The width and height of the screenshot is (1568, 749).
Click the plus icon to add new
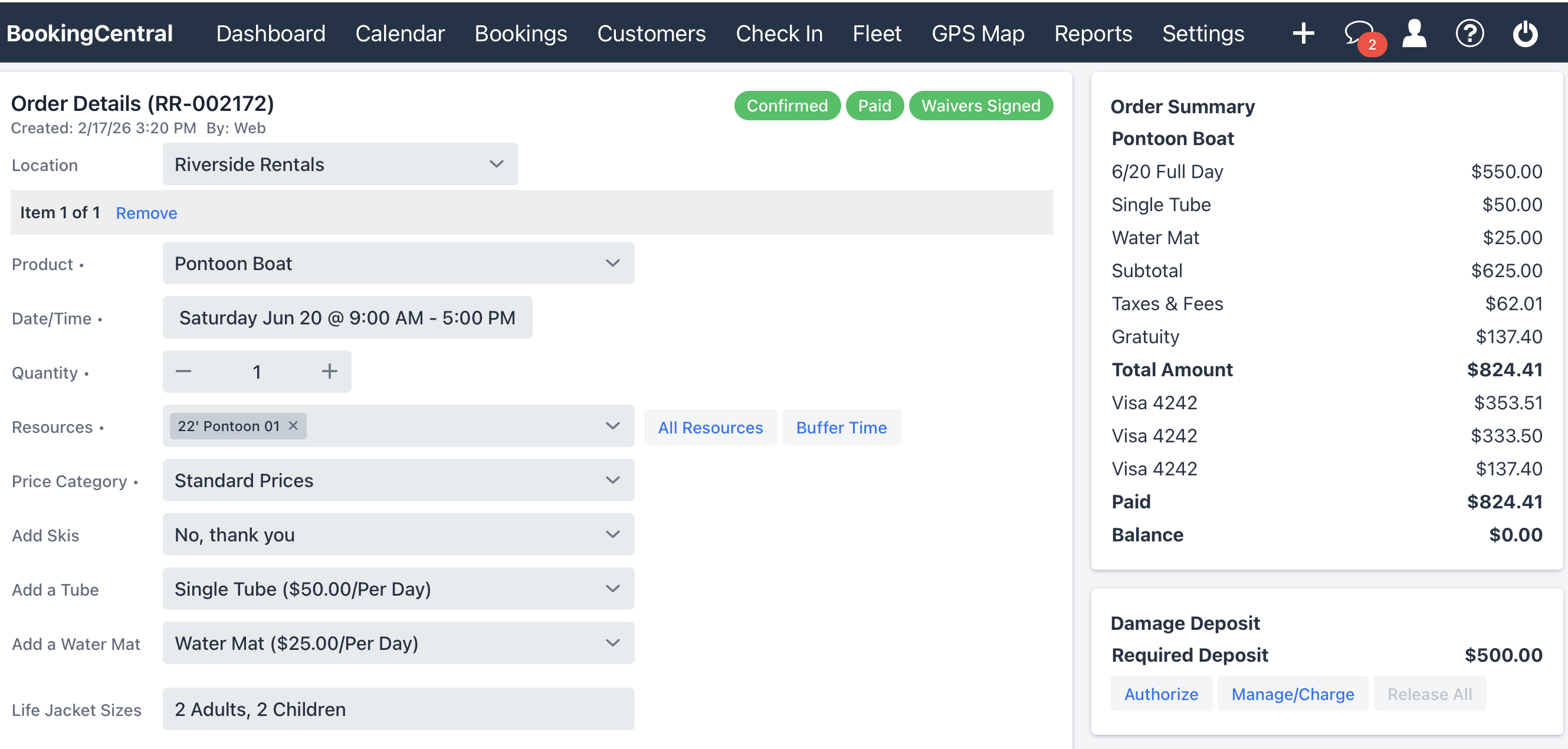1303,33
